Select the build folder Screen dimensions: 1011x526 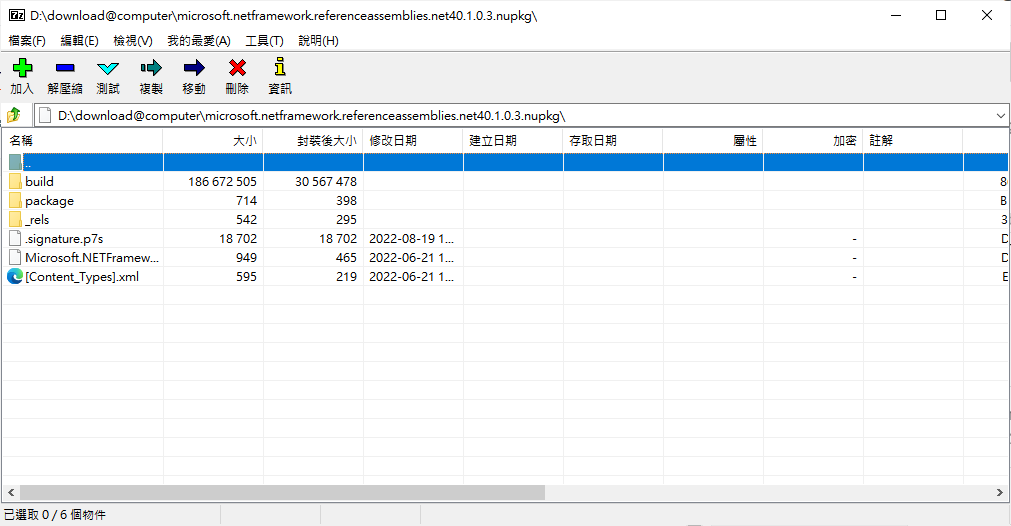pos(39,182)
